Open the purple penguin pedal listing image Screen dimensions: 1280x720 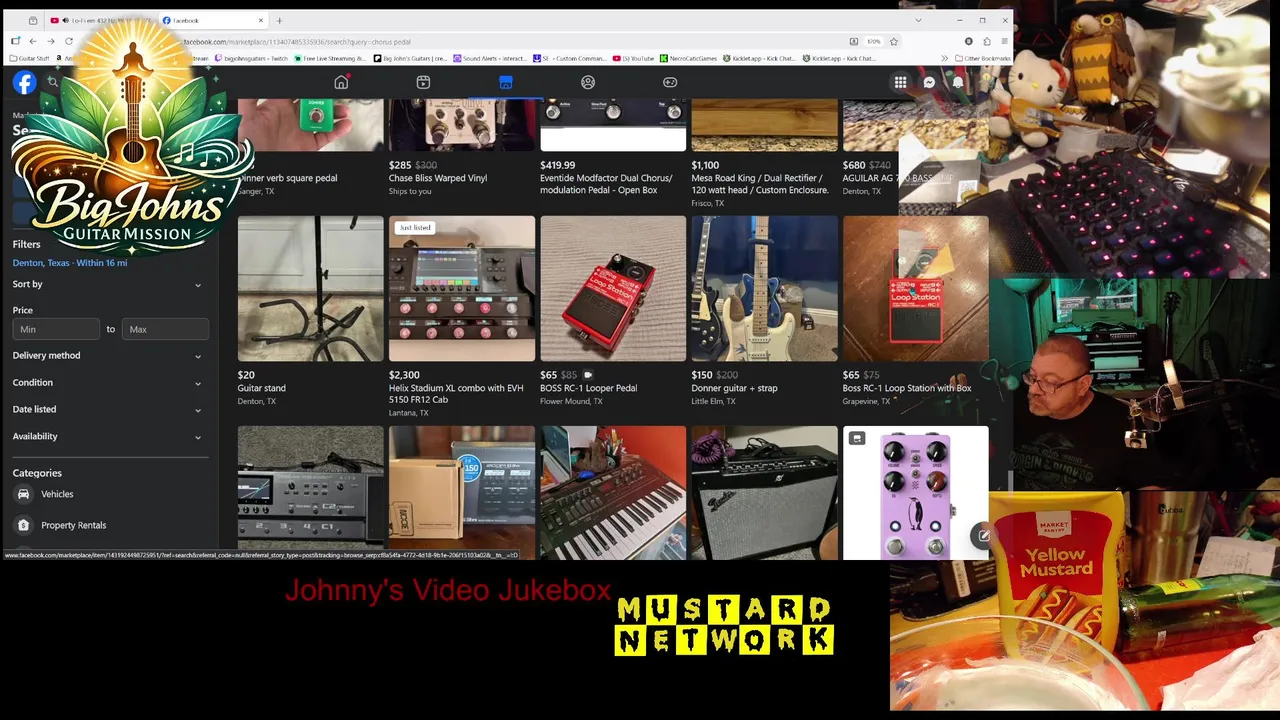[915, 493]
